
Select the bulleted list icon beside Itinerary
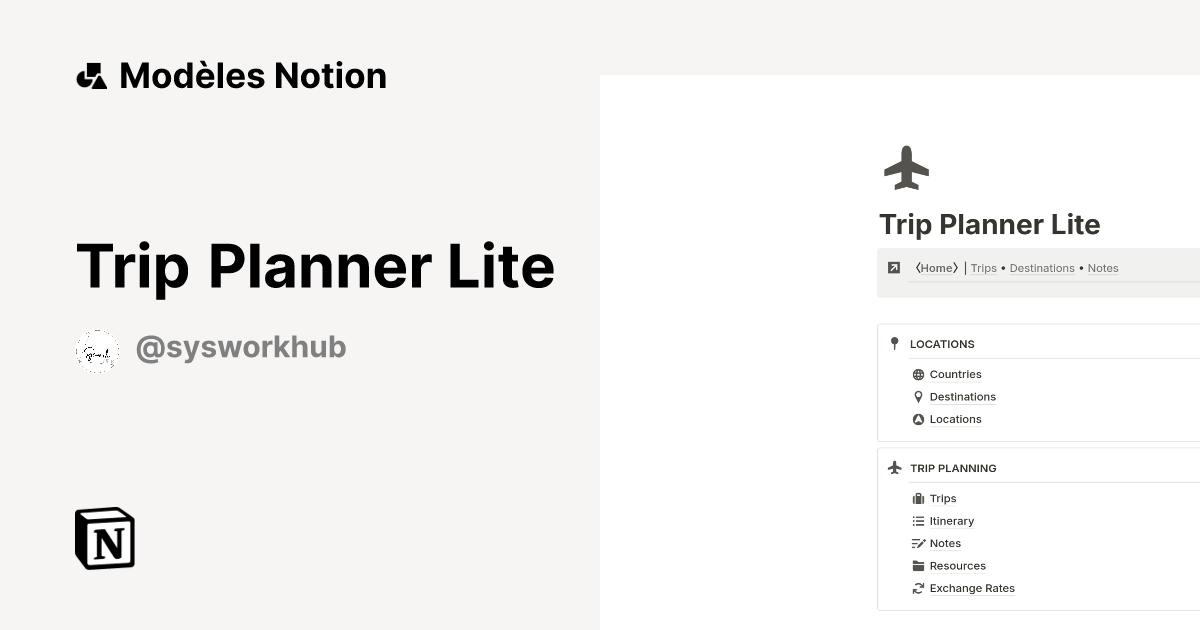(x=918, y=521)
